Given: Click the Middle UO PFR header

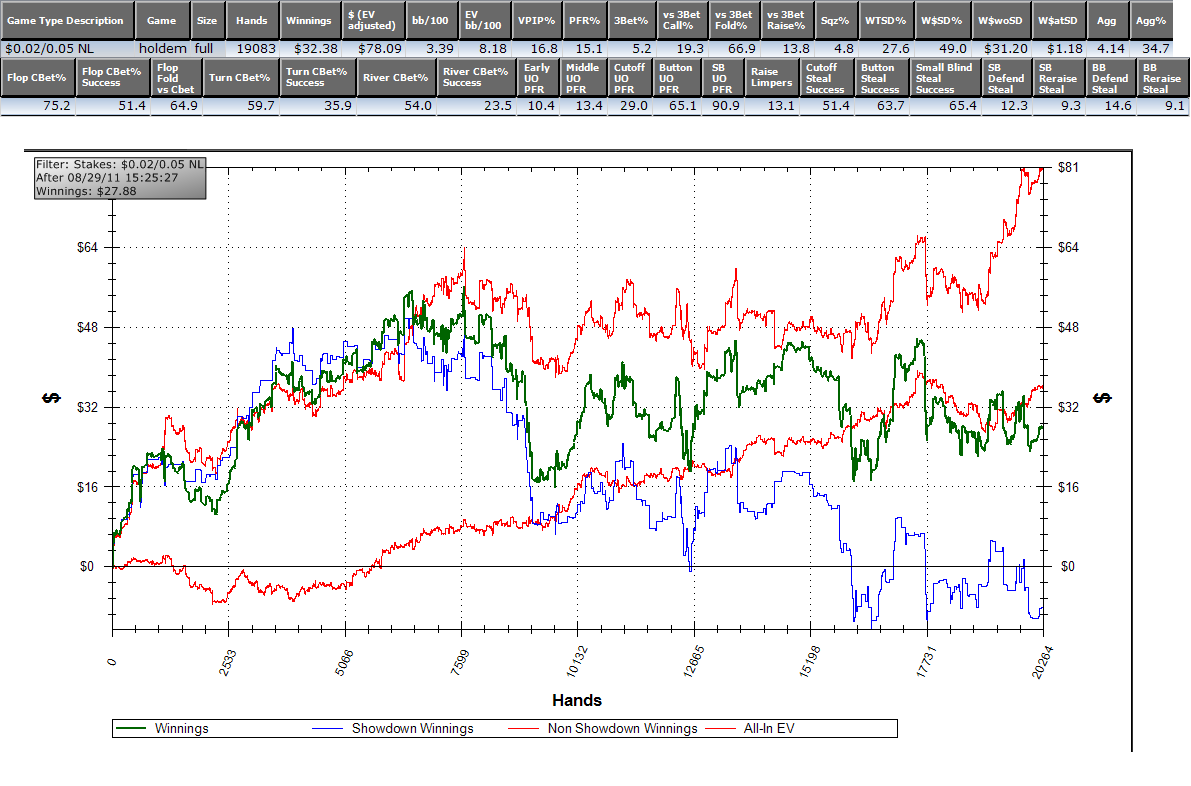Looking at the screenshot, I should (x=583, y=77).
